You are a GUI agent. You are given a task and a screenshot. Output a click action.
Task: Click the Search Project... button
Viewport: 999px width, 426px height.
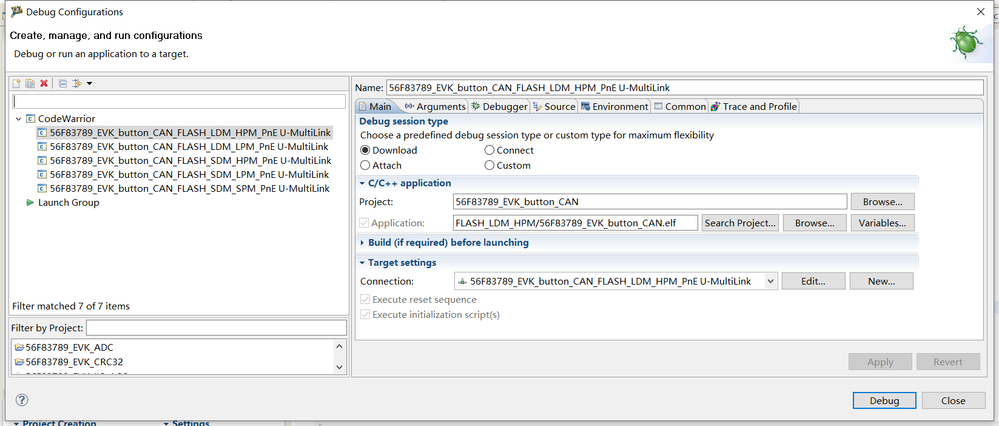coord(739,223)
